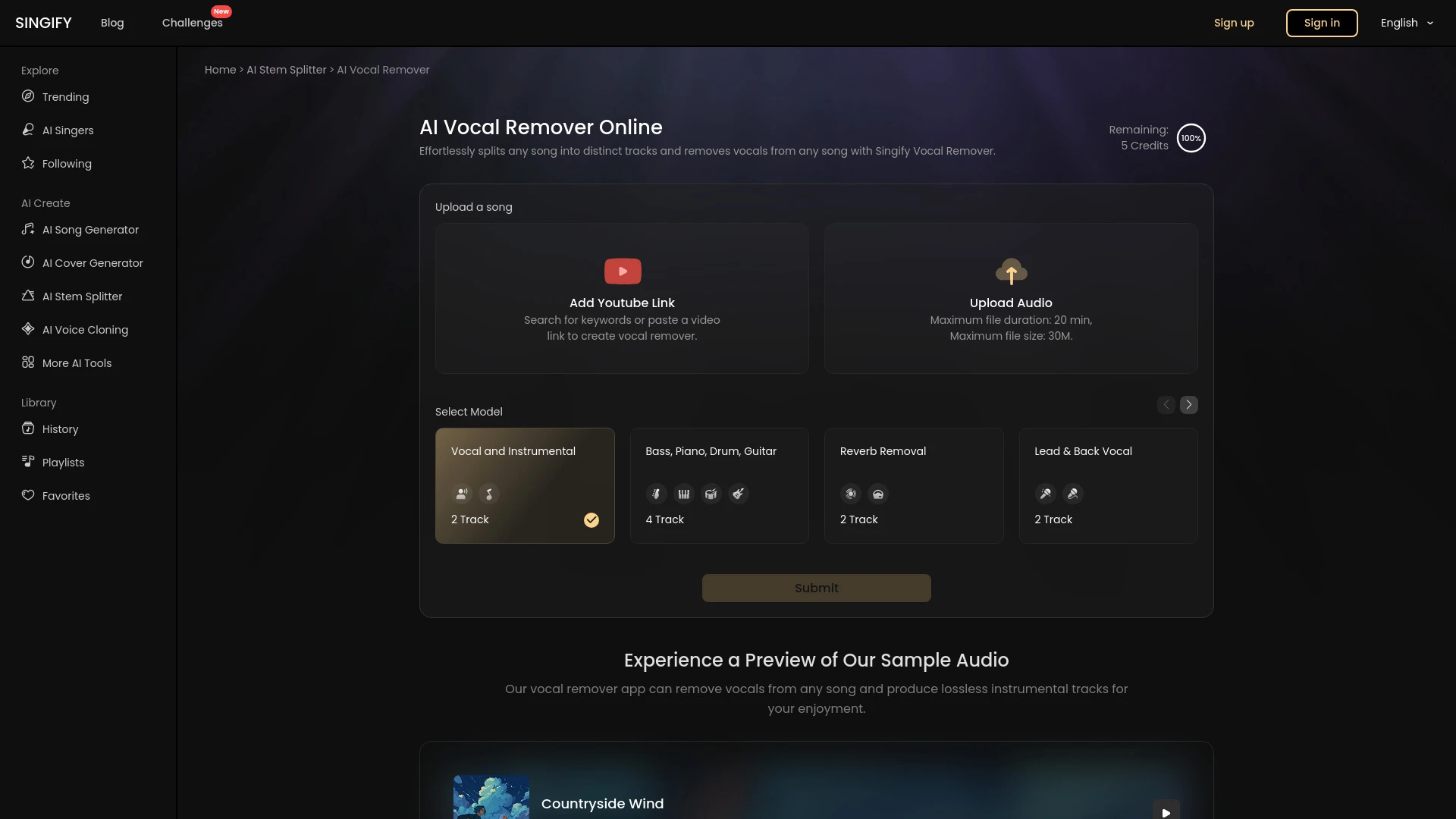Viewport: 1456px width, 819px height.
Task: Click the YouTube play icon on Add Youtube Link
Action: [622, 271]
